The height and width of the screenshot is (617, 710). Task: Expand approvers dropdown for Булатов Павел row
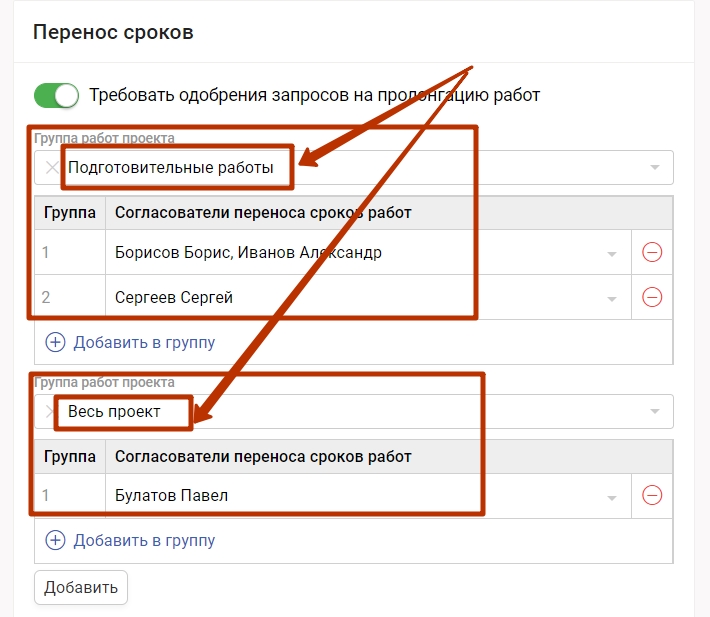pos(612,496)
